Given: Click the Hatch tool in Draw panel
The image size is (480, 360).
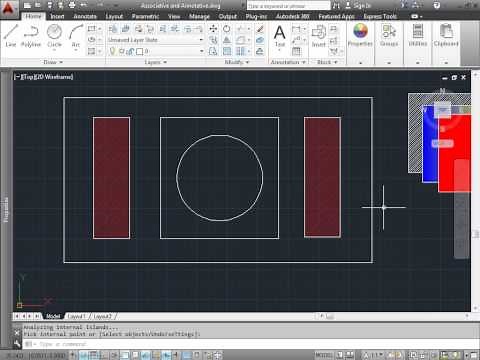Looking at the screenshot, I should click(x=91, y=51).
